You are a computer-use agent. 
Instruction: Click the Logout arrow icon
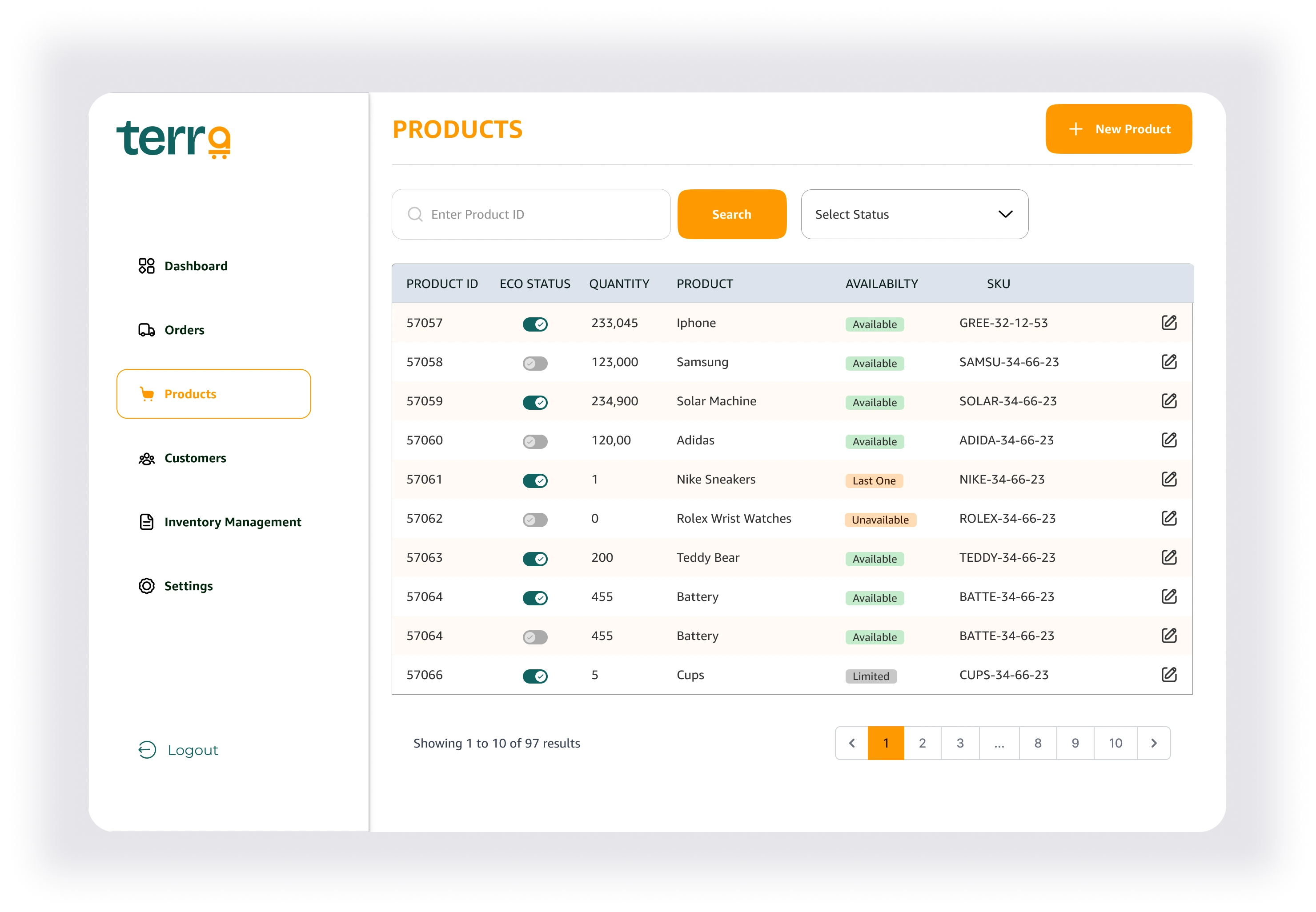tap(147, 750)
